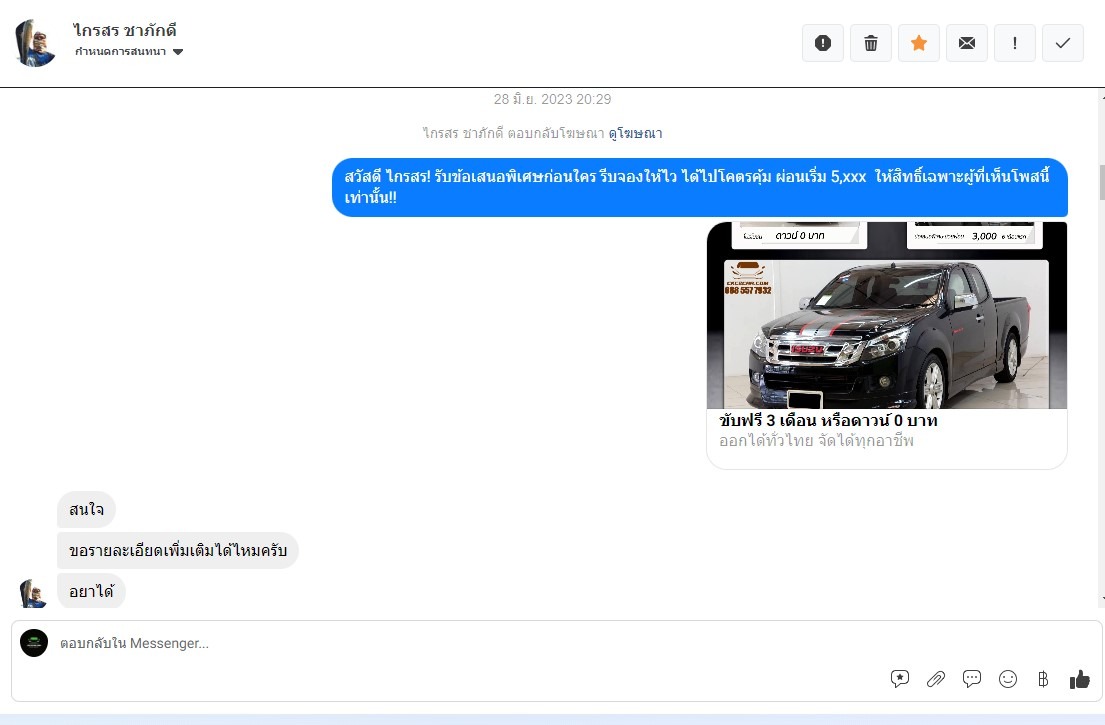
Task: Attach a file with paperclip icon
Action: (x=936, y=680)
